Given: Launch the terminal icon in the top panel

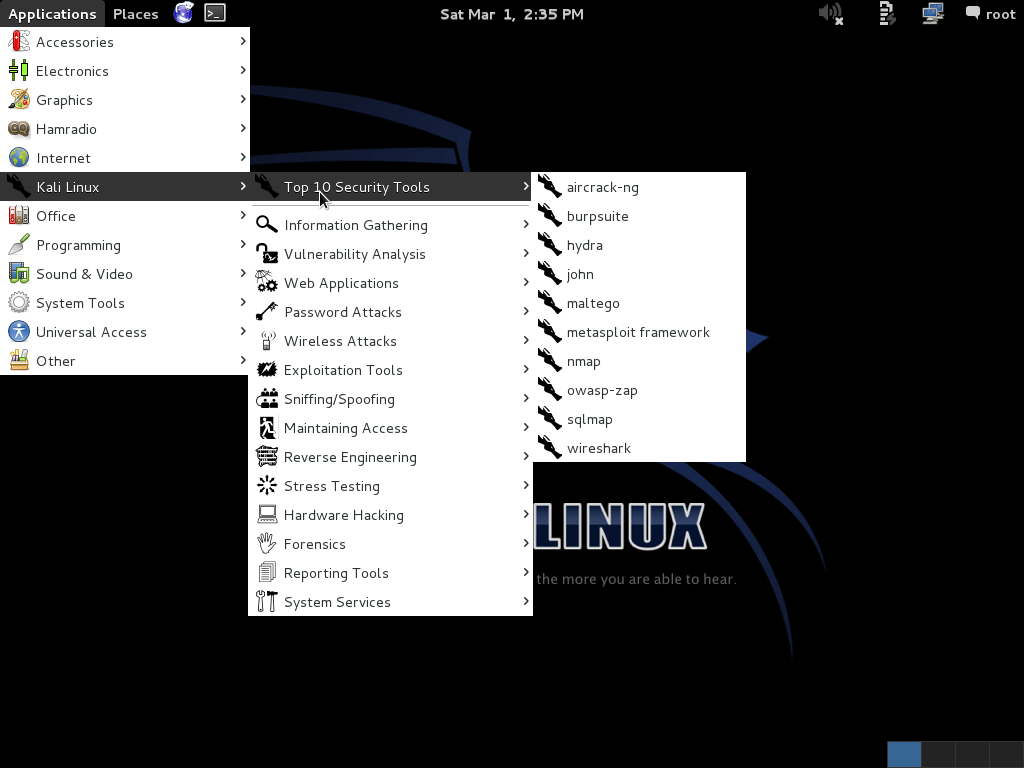Looking at the screenshot, I should click(215, 13).
